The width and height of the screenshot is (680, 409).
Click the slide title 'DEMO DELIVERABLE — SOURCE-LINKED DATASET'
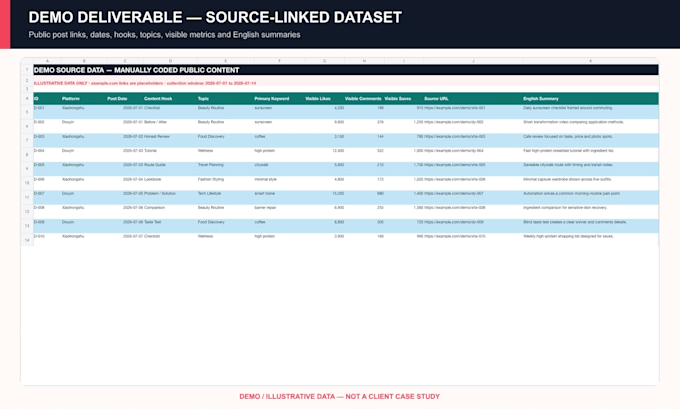tap(215, 17)
